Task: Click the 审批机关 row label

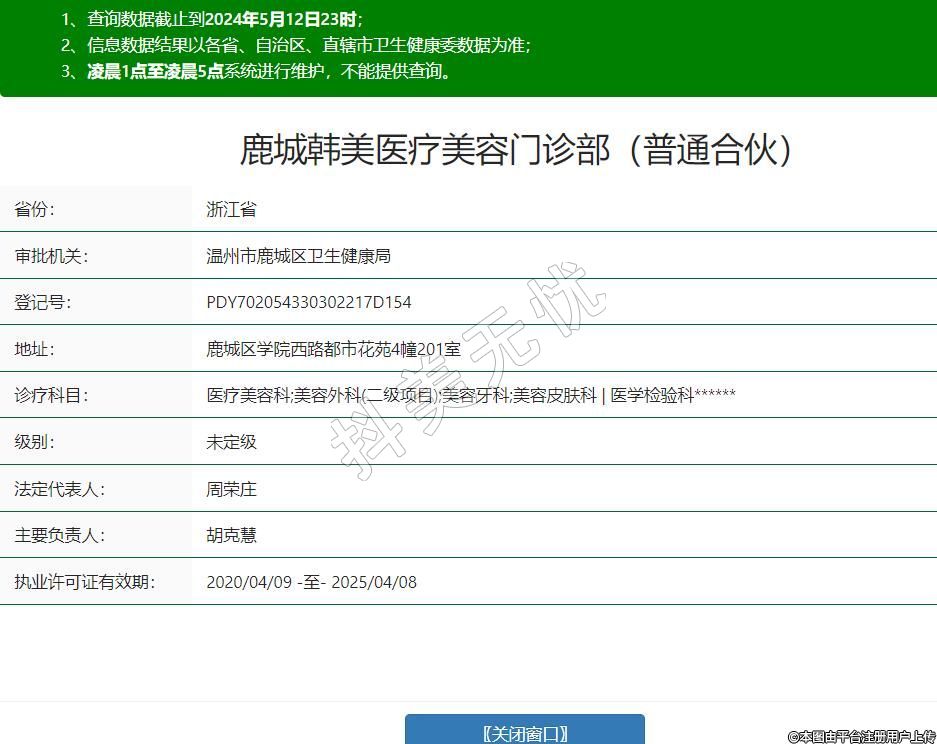Action: pos(51,256)
